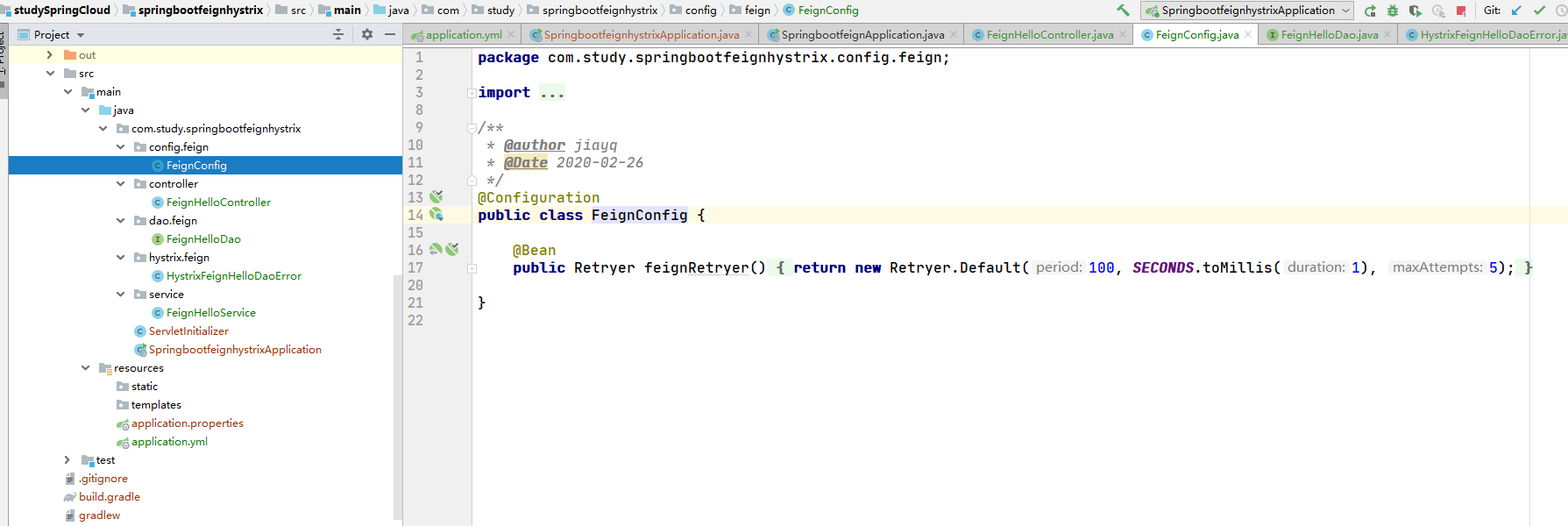Expand the out folder
The image size is (1568, 526).
tap(50, 54)
